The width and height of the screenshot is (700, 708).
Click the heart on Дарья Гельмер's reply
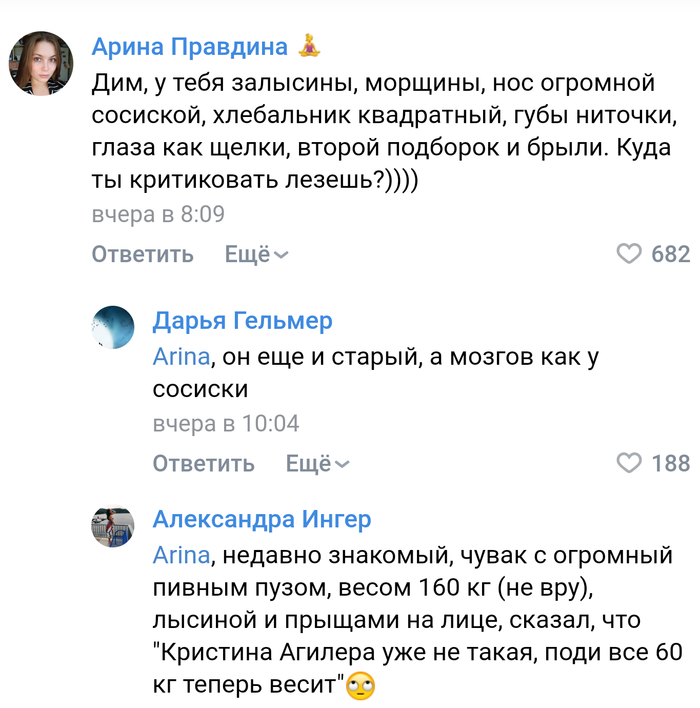point(629,463)
